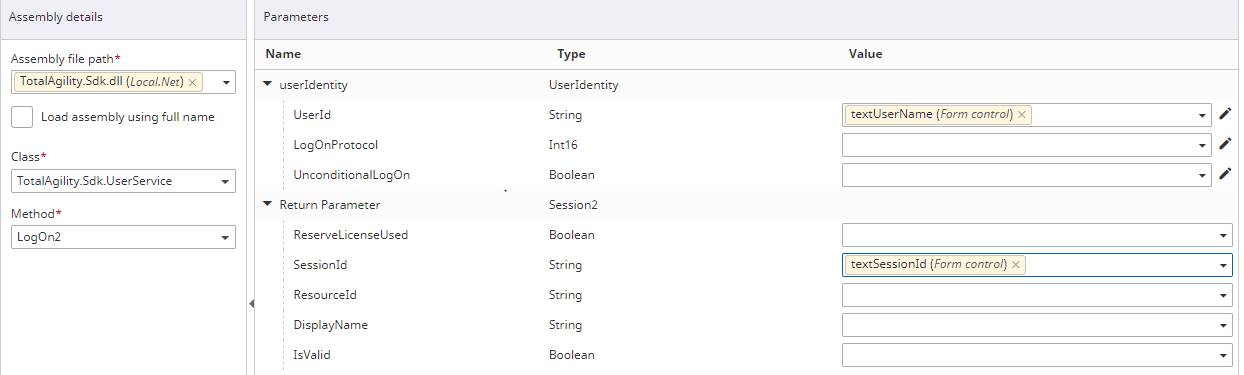Remove textSessionId form control tag
Screen dimensions: 1244x375
pyautogui.click(x=1016, y=265)
